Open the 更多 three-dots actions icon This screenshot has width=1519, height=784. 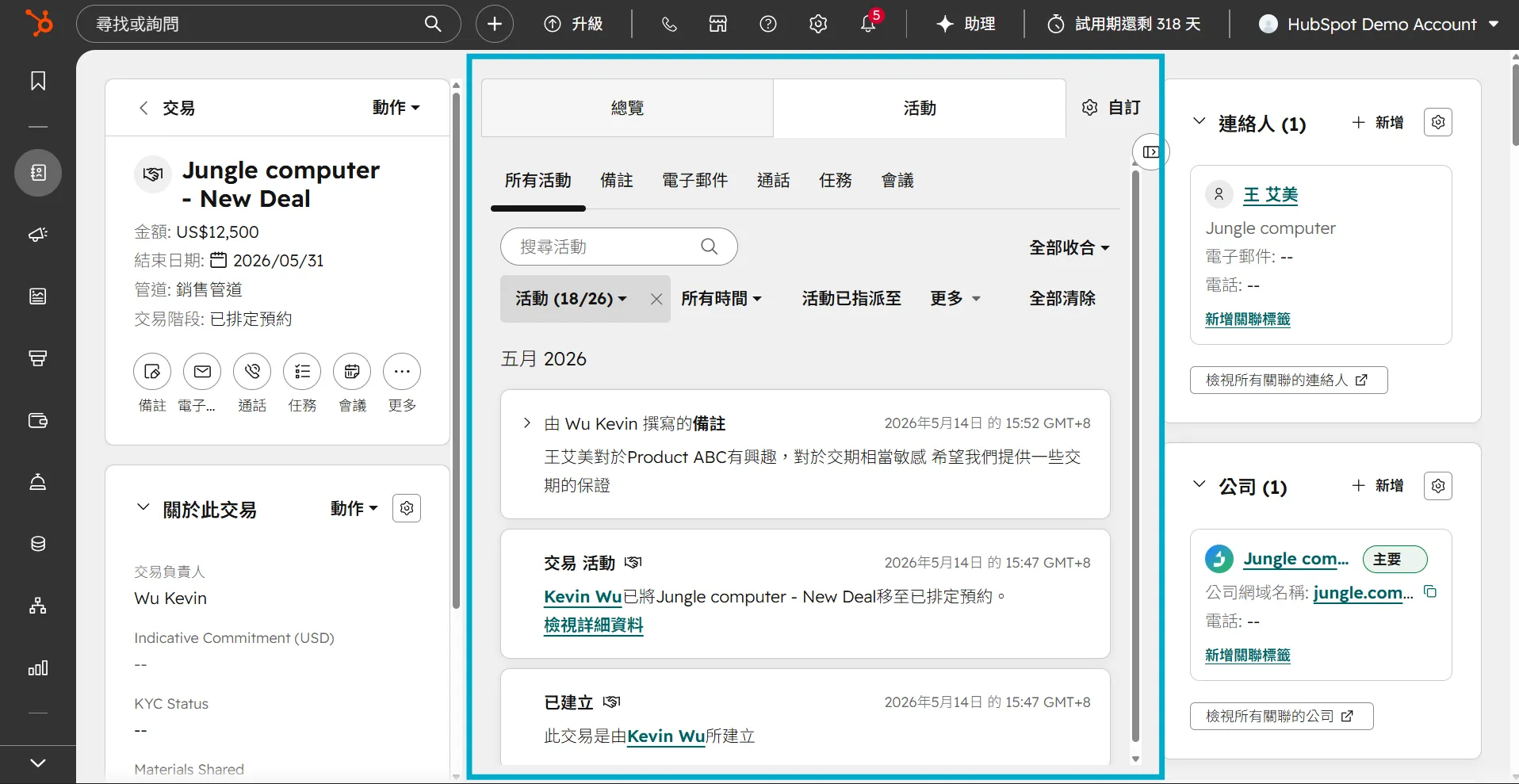point(402,371)
